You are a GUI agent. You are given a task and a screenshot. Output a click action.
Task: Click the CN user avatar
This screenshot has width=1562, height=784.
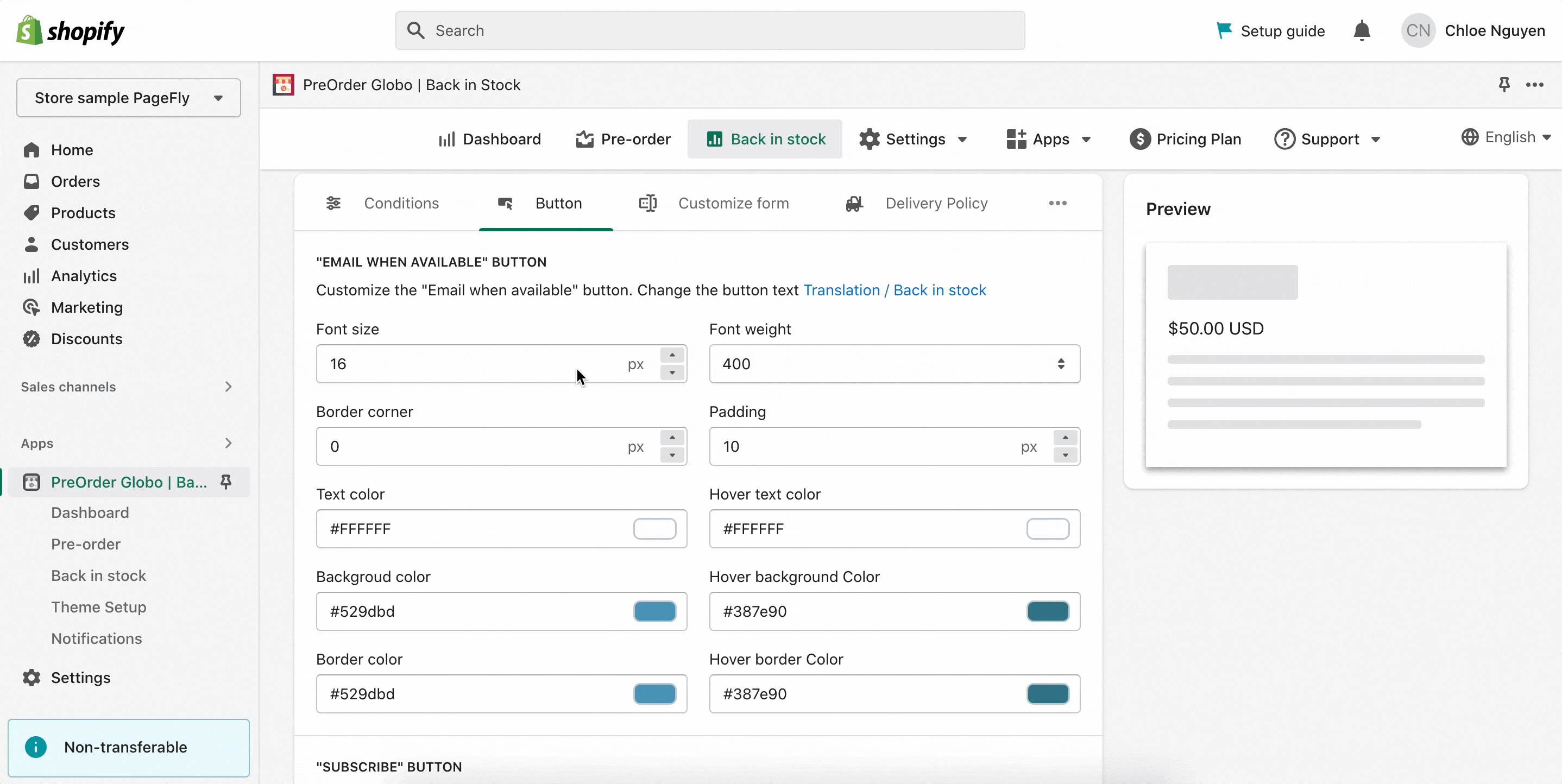pos(1418,30)
